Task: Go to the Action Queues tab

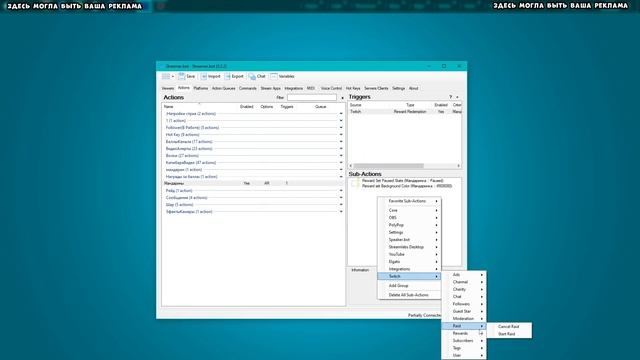Action: point(224,88)
